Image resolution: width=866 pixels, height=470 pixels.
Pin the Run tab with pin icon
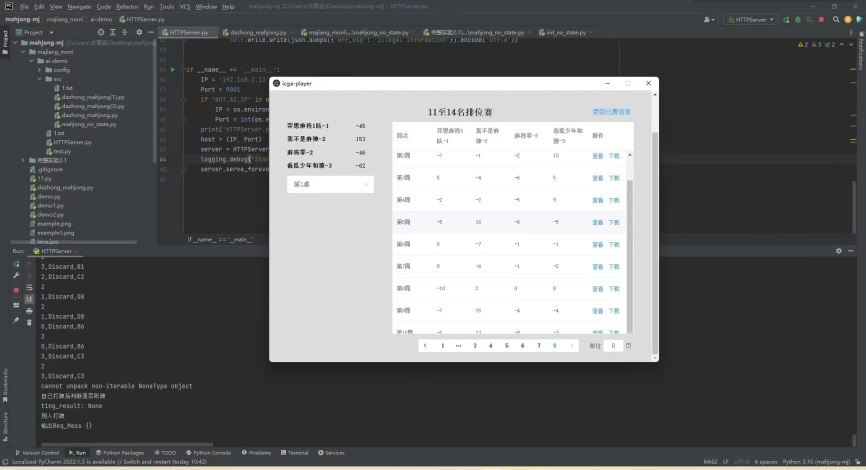[x=16, y=320]
